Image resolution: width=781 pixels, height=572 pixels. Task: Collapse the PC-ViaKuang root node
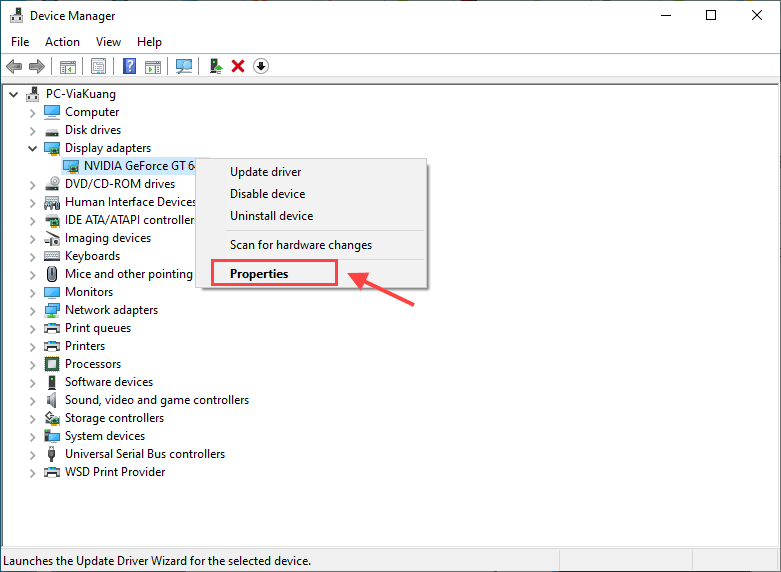(x=13, y=94)
